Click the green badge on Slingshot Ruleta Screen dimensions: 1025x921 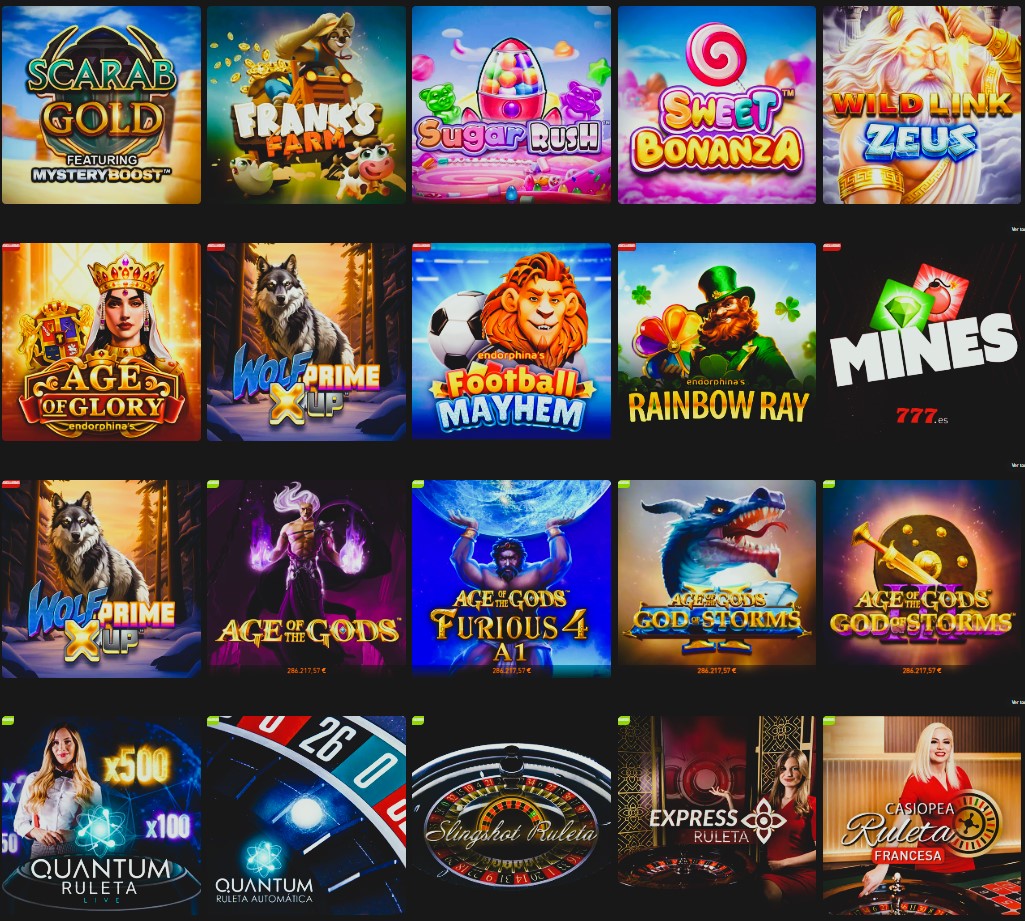[418, 720]
